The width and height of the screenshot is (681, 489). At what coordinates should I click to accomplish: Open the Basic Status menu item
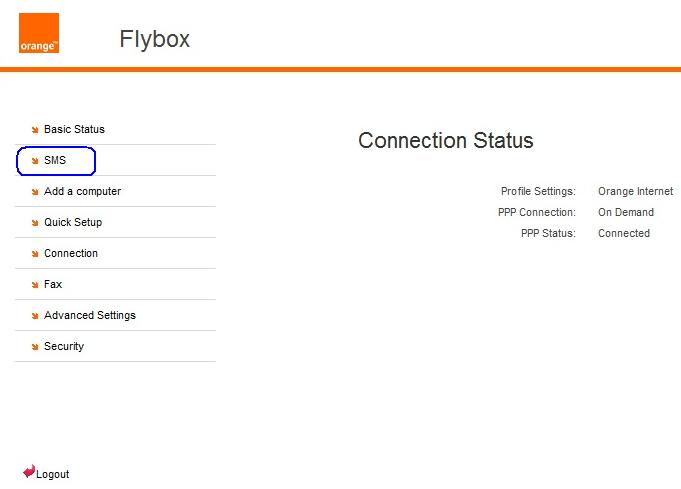click(74, 129)
